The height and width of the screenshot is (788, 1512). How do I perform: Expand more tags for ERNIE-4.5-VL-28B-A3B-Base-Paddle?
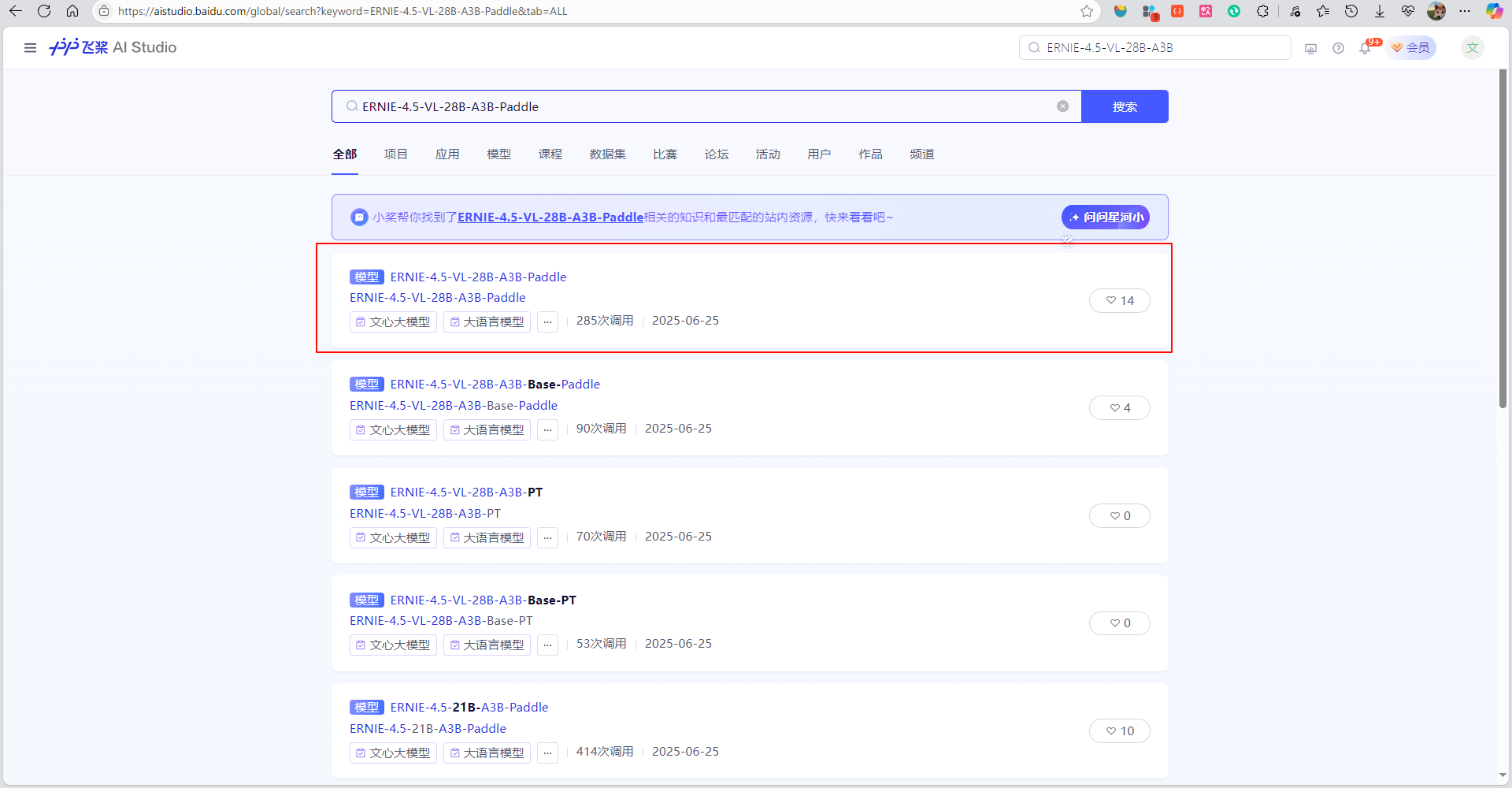coord(547,429)
